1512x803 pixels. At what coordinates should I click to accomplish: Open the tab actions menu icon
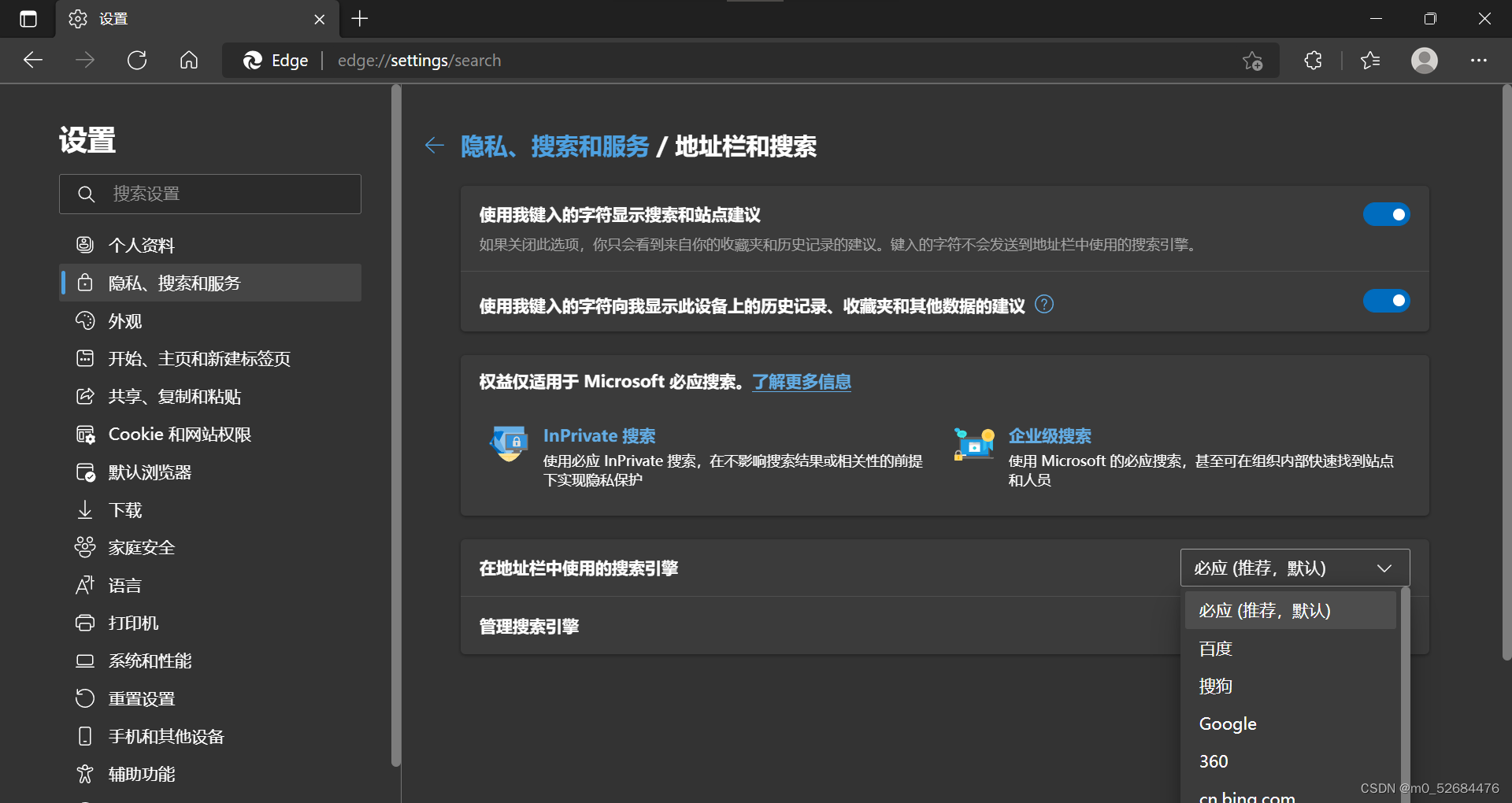click(x=28, y=19)
